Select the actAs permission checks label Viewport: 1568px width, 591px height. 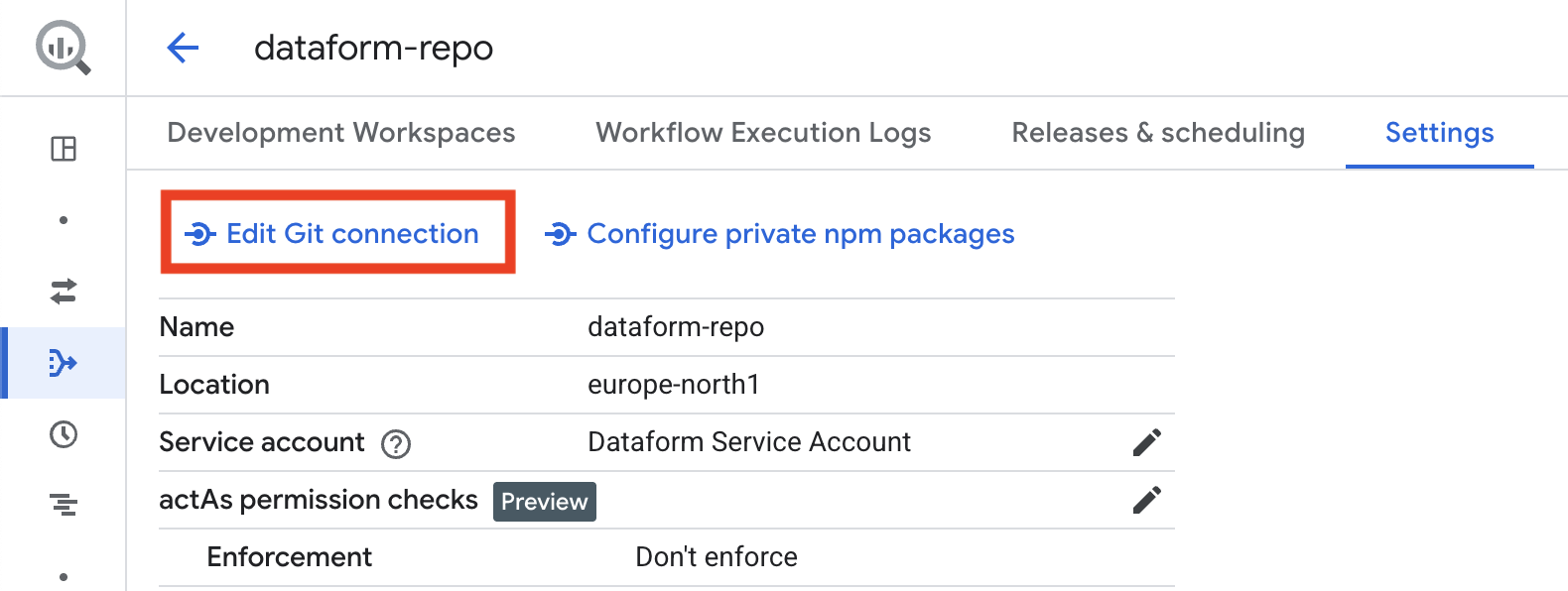[x=319, y=500]
